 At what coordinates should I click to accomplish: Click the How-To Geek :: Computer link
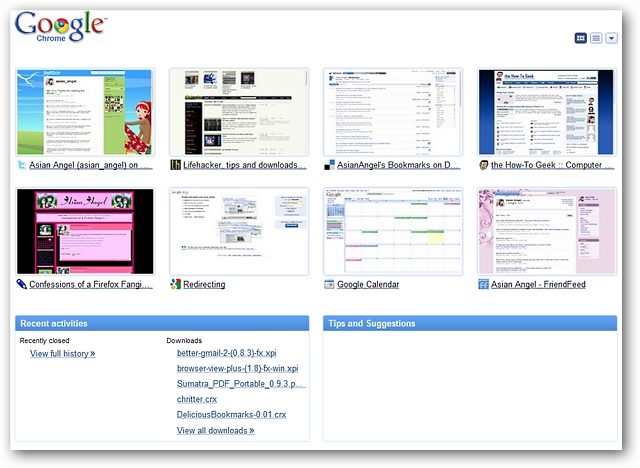(x=552, y=165)
